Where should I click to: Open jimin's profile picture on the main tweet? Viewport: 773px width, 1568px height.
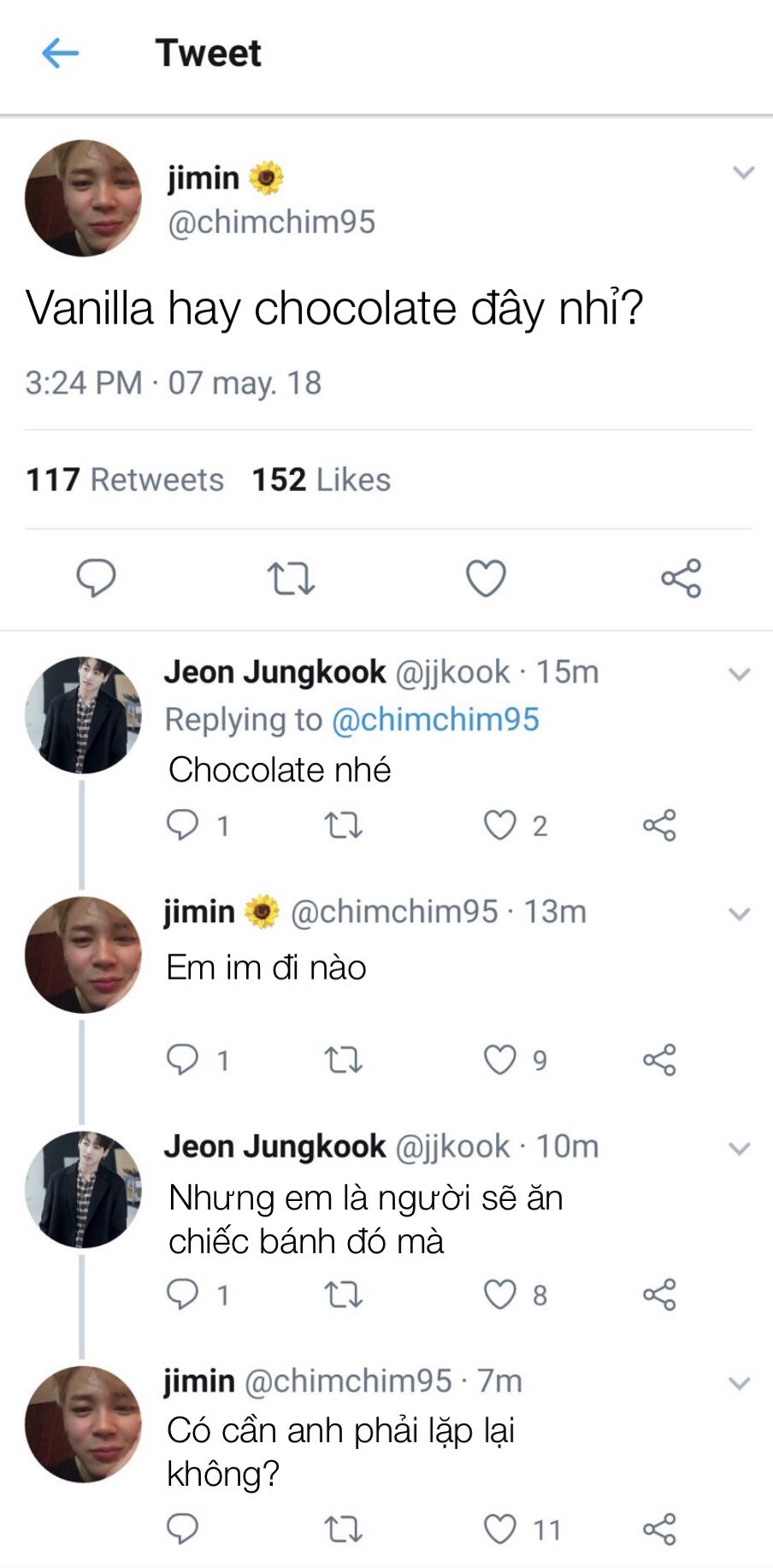tap(83, 198)
